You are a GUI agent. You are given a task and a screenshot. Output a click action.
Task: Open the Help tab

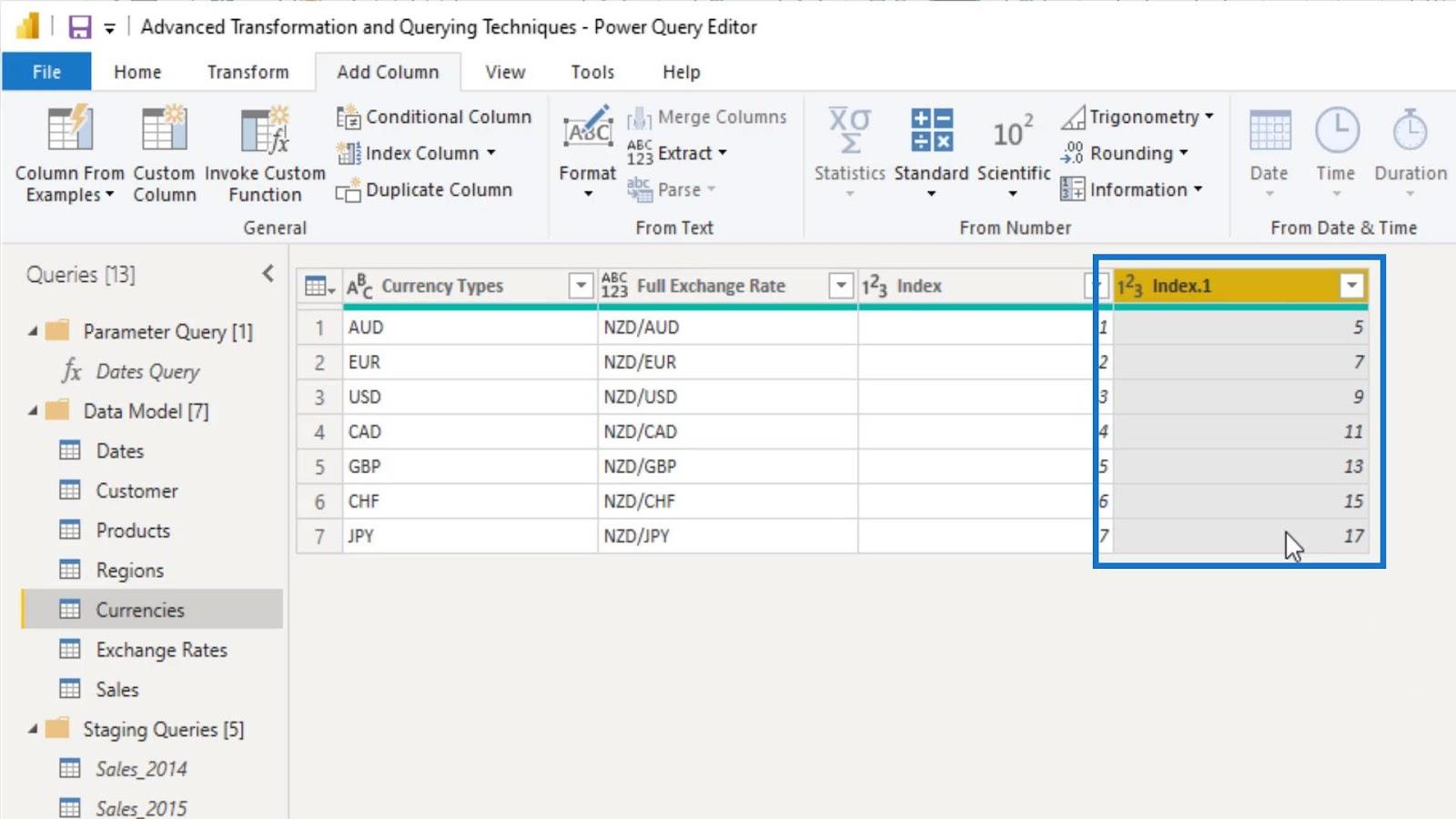(681, 71)
